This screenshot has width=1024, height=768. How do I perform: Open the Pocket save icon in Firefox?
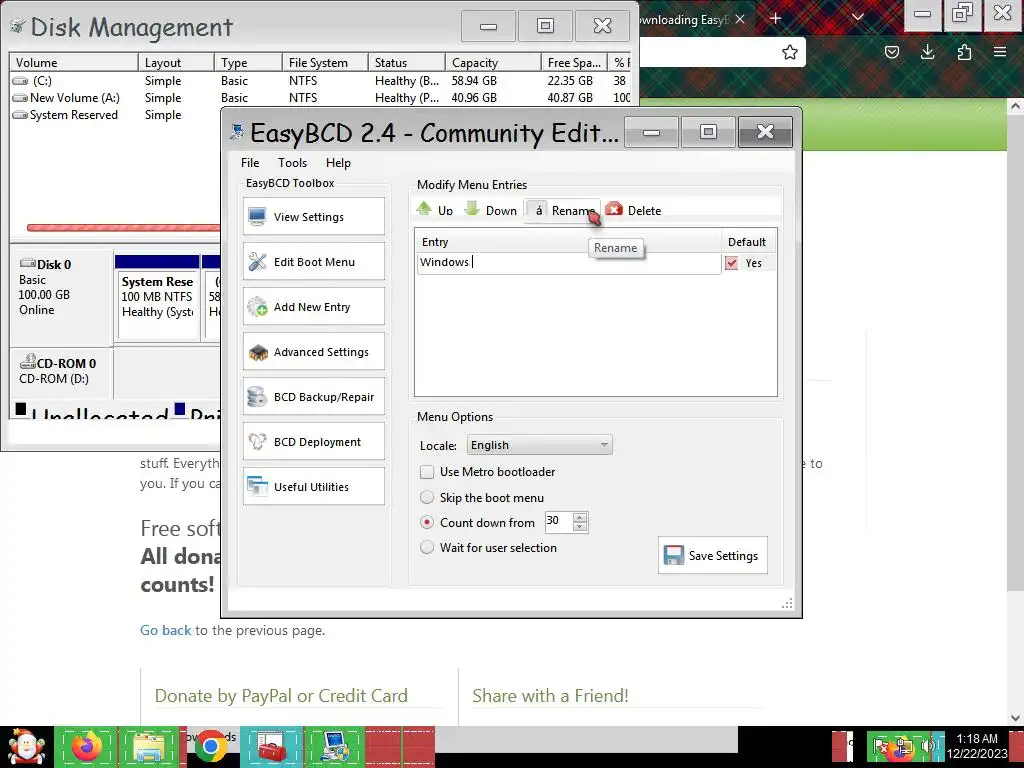[x=891, y=52]
